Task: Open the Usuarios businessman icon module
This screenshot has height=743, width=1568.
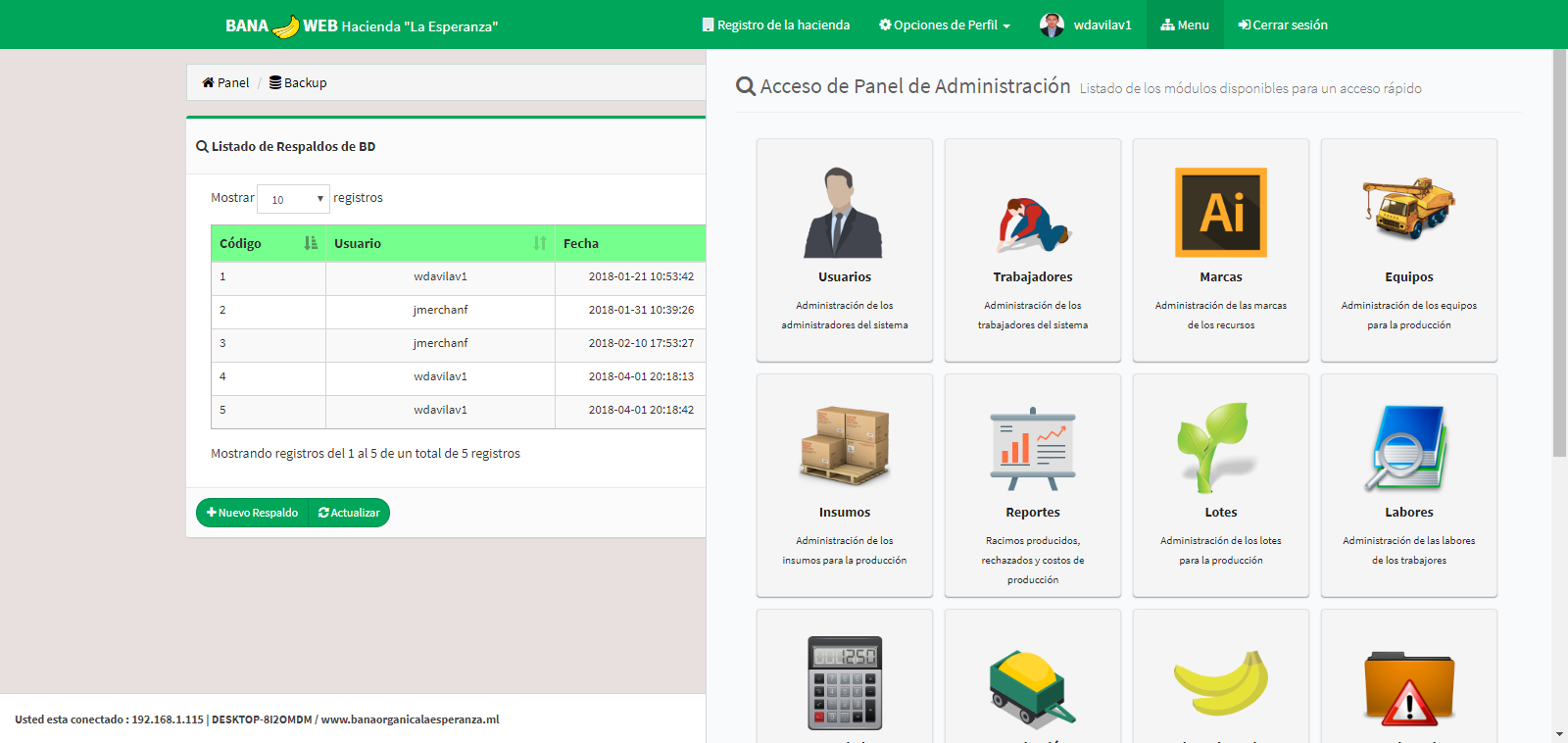Action: tap(844, 213)
